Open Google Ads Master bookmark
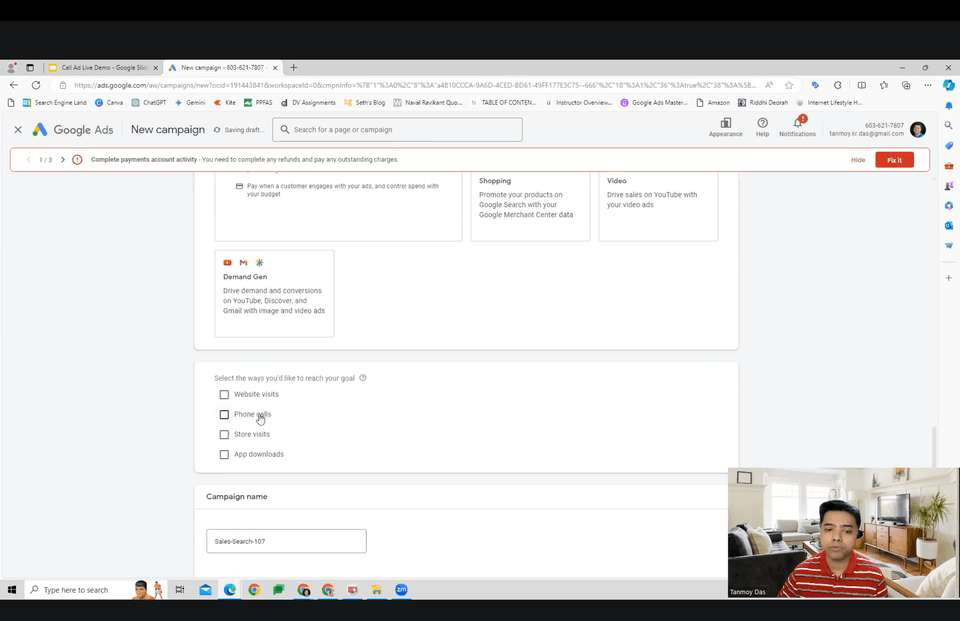The width and height of the screenshot is (960, 621). 654,103
